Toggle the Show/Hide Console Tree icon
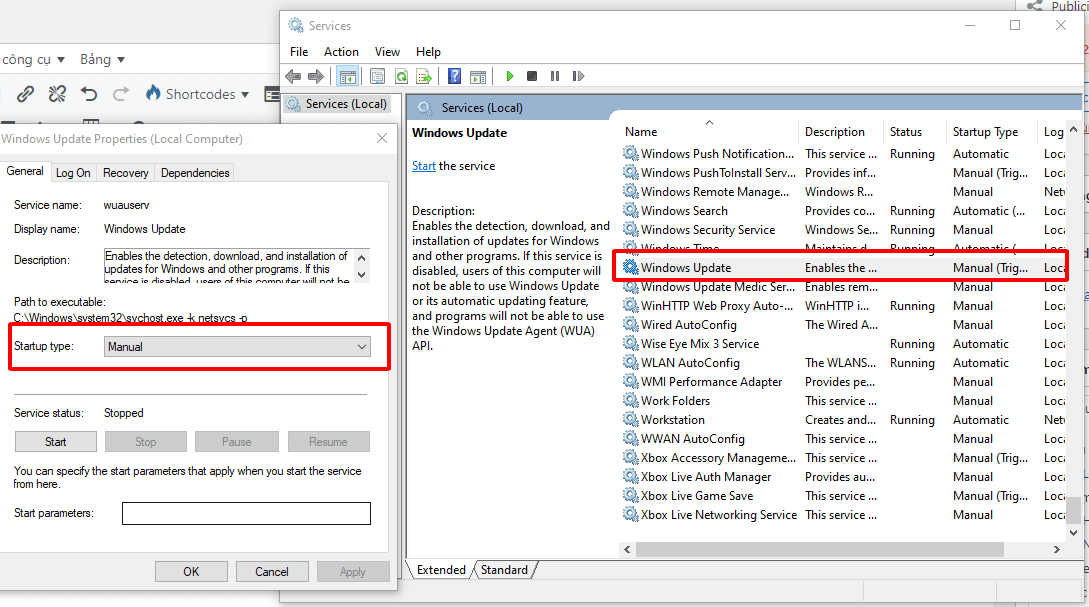 pyautogui.click(x=347, y=76)
